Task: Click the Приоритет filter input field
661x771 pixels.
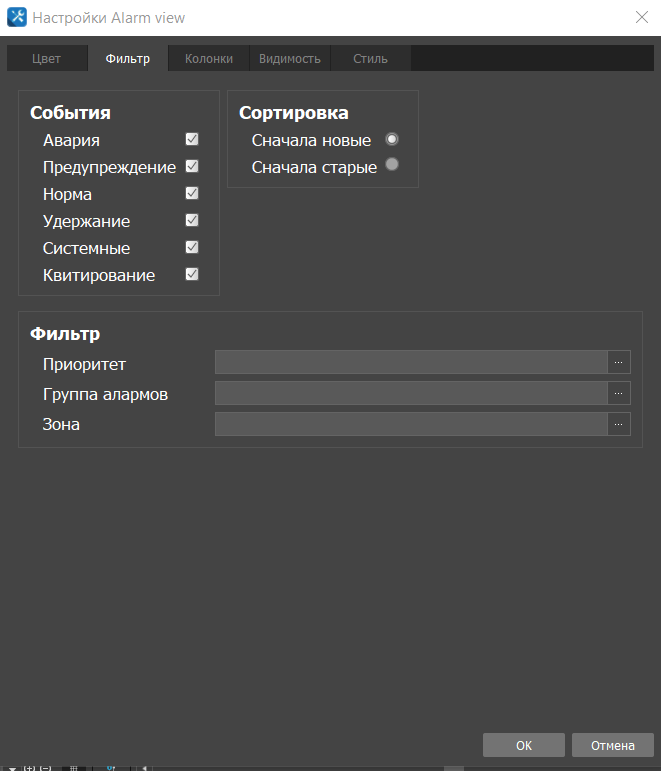Action: [x=411, y=362]
